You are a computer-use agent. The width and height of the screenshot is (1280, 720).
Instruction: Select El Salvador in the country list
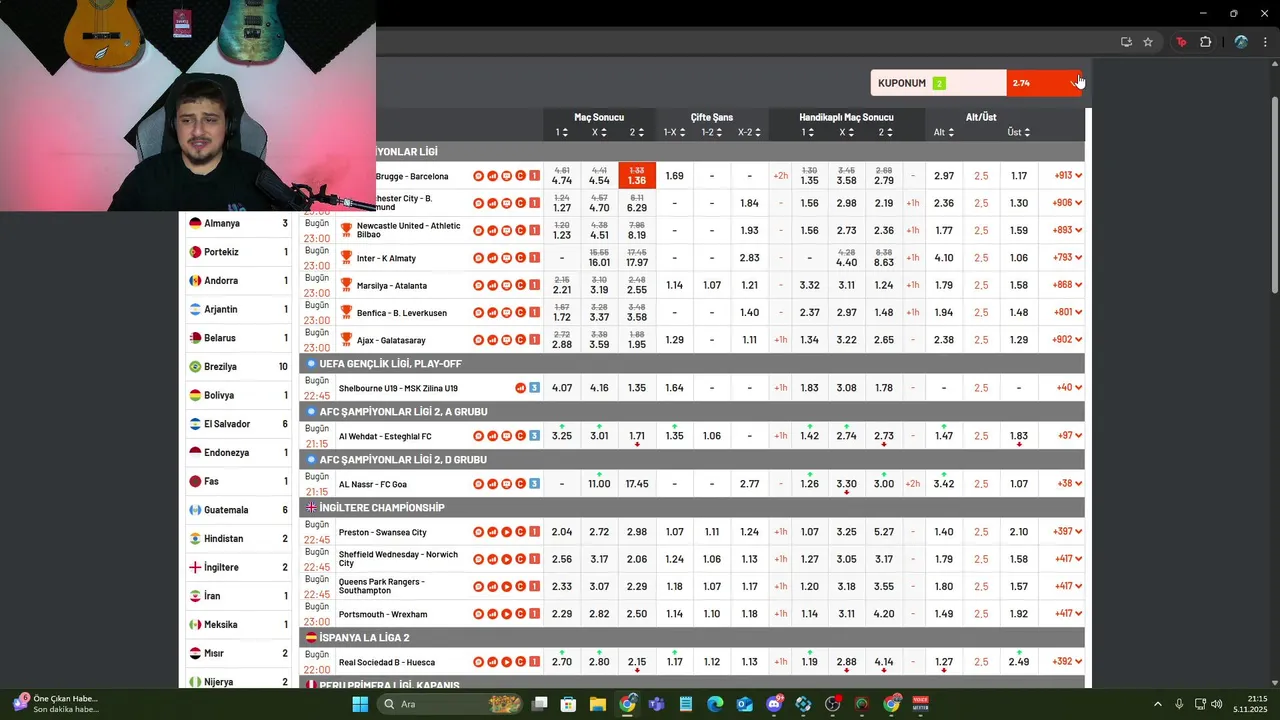[239, 424]
